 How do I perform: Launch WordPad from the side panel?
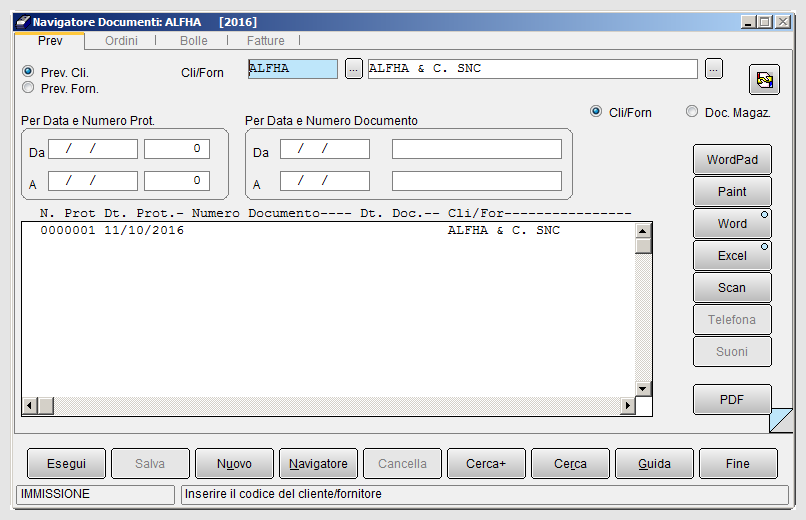pos(732,160)
